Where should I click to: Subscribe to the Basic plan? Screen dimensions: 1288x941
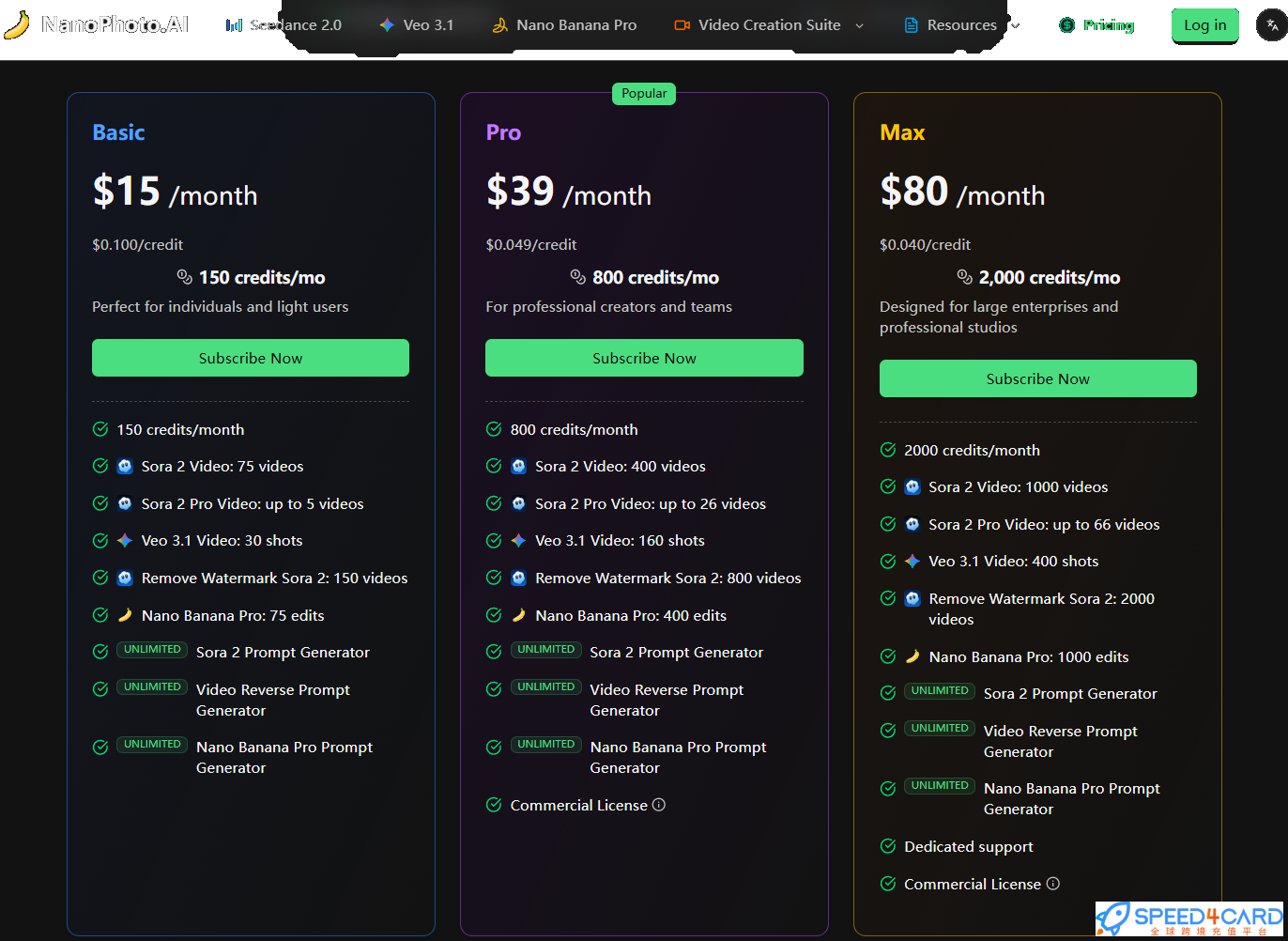(251, 358)
